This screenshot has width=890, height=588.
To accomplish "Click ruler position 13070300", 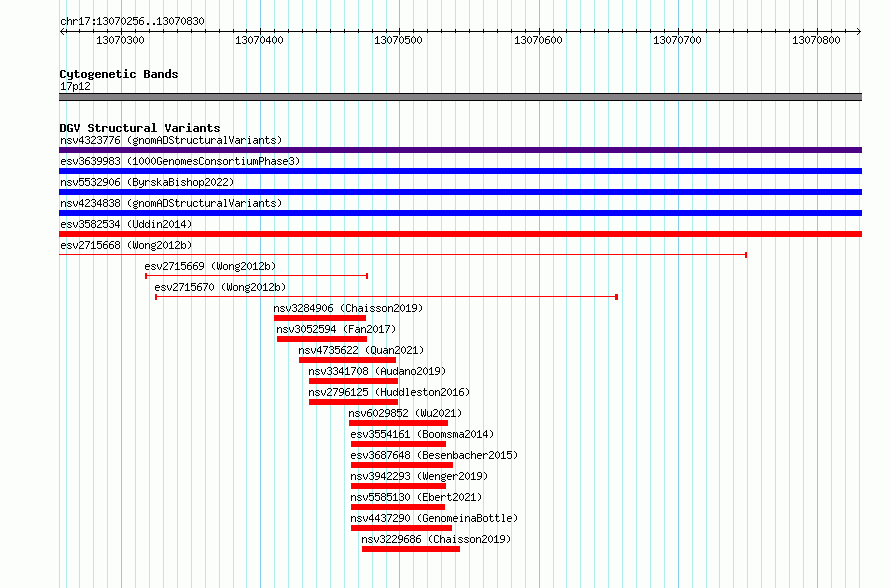I will 120,40.
